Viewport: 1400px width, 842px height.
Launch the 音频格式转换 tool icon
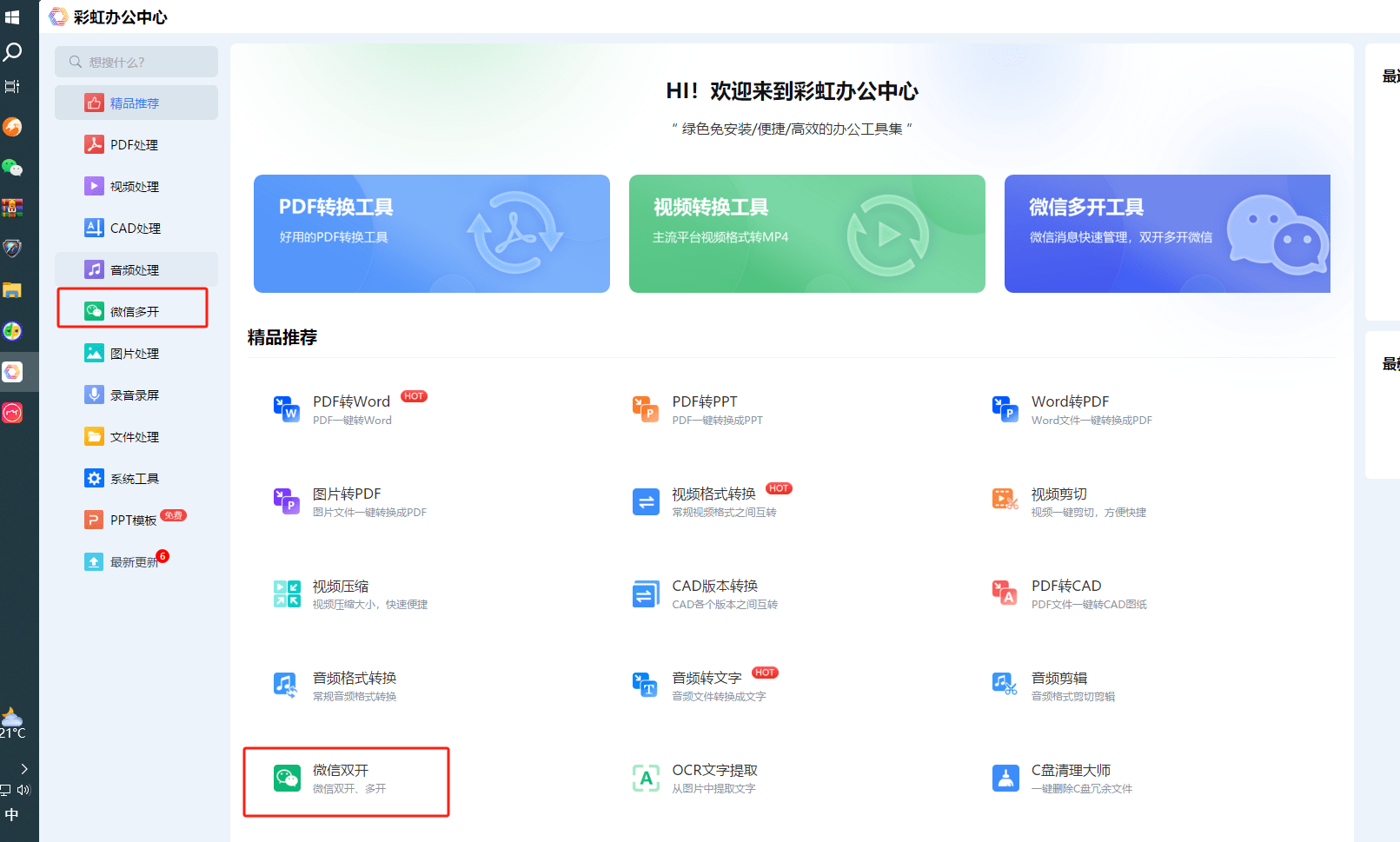click(x=287, y=686)
